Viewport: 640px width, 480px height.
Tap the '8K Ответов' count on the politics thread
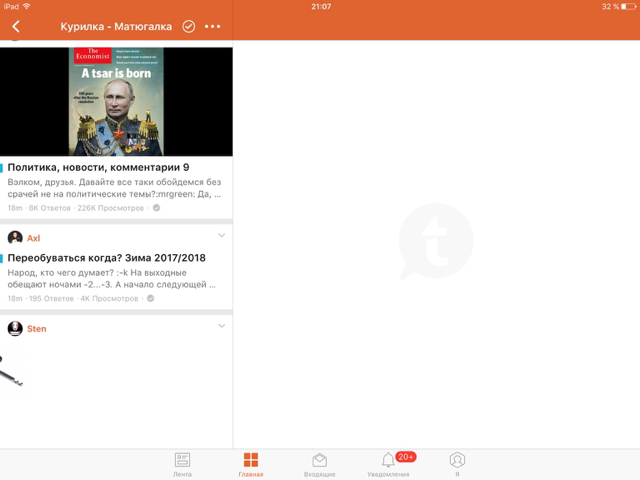coord(50,208)
